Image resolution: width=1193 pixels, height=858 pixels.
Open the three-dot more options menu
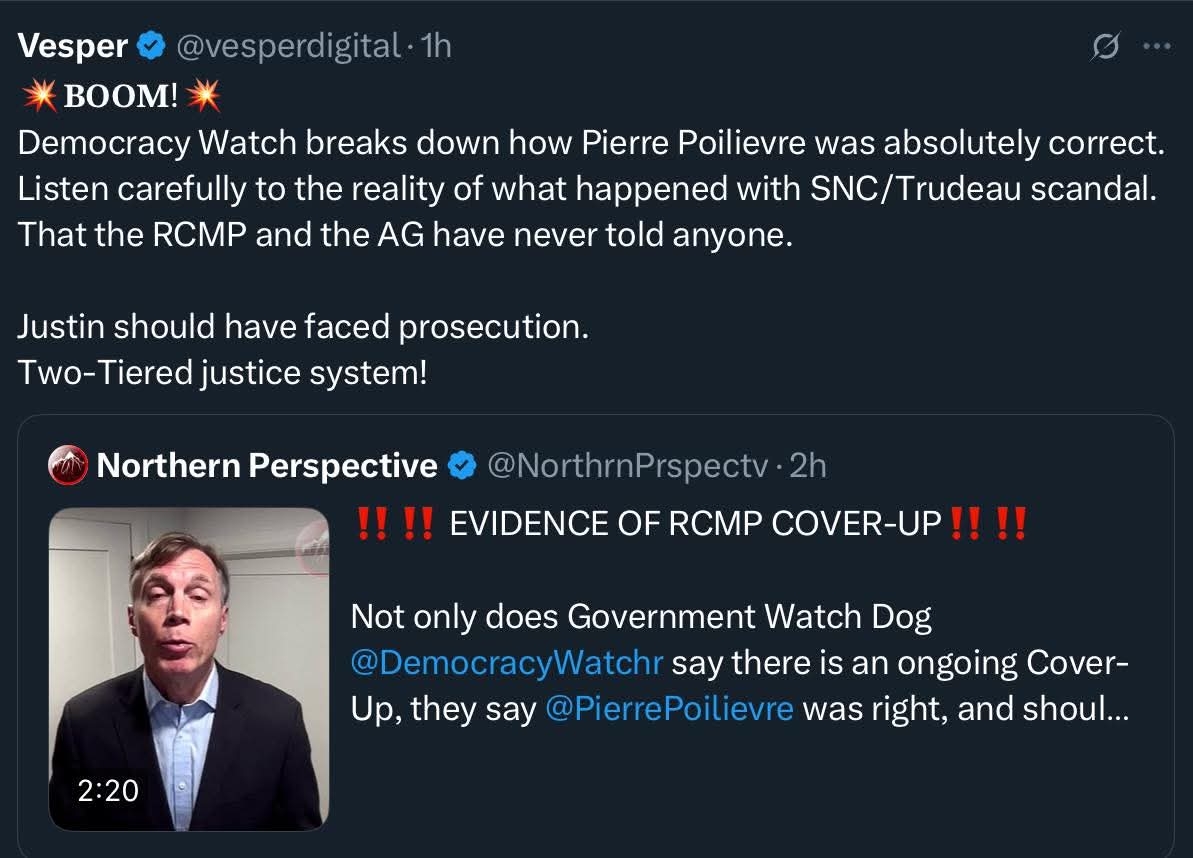click(x=1155, y=46)
